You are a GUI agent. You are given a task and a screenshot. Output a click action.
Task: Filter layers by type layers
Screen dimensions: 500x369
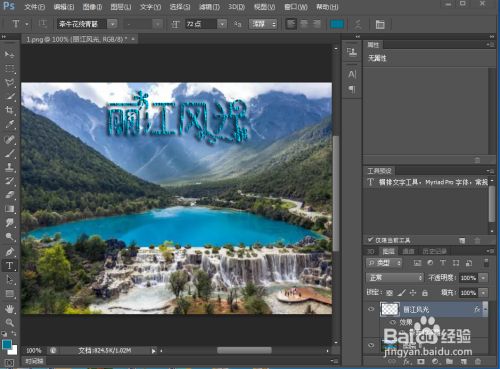[443, 263]
